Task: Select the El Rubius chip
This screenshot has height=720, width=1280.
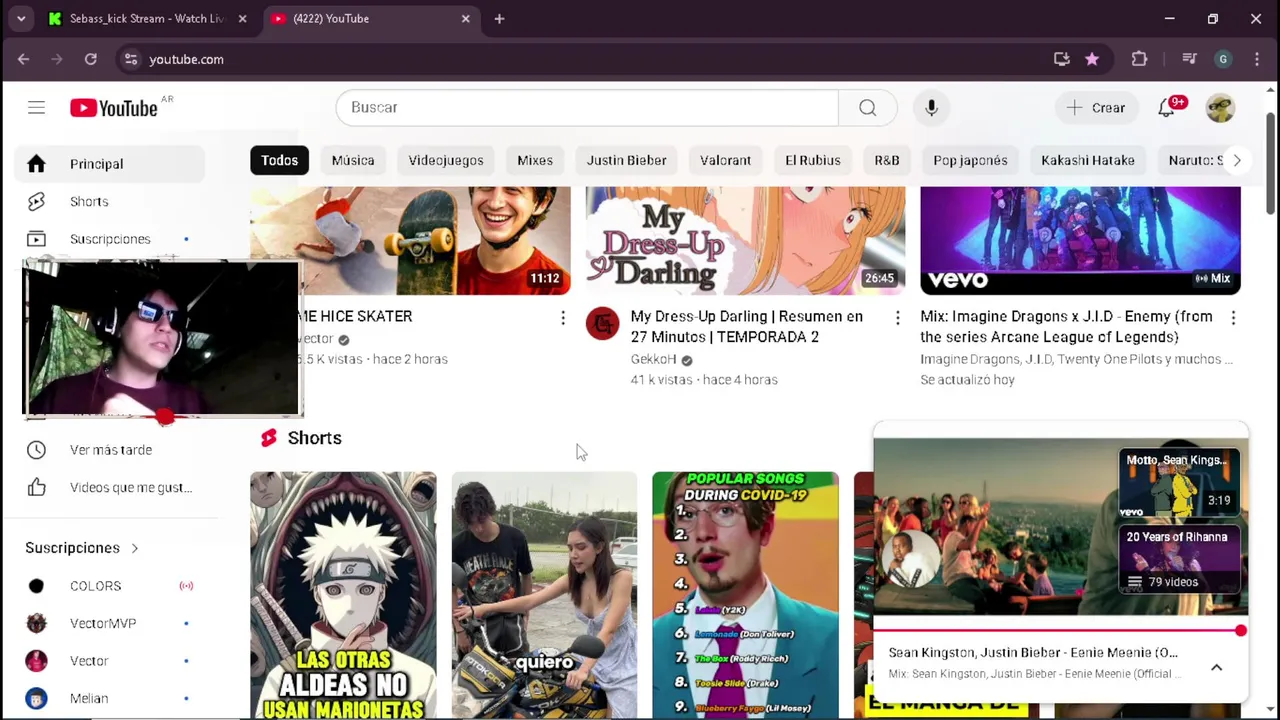Action: (812, 160)
